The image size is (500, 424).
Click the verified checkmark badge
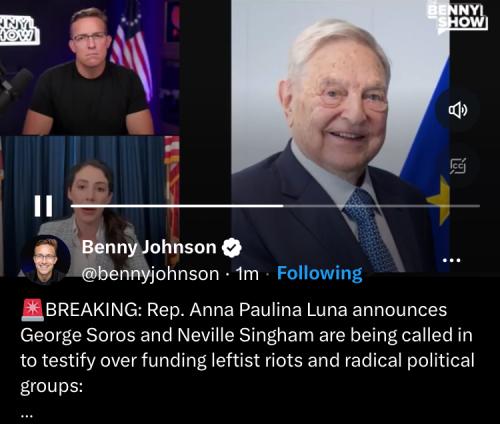point(232,248)
